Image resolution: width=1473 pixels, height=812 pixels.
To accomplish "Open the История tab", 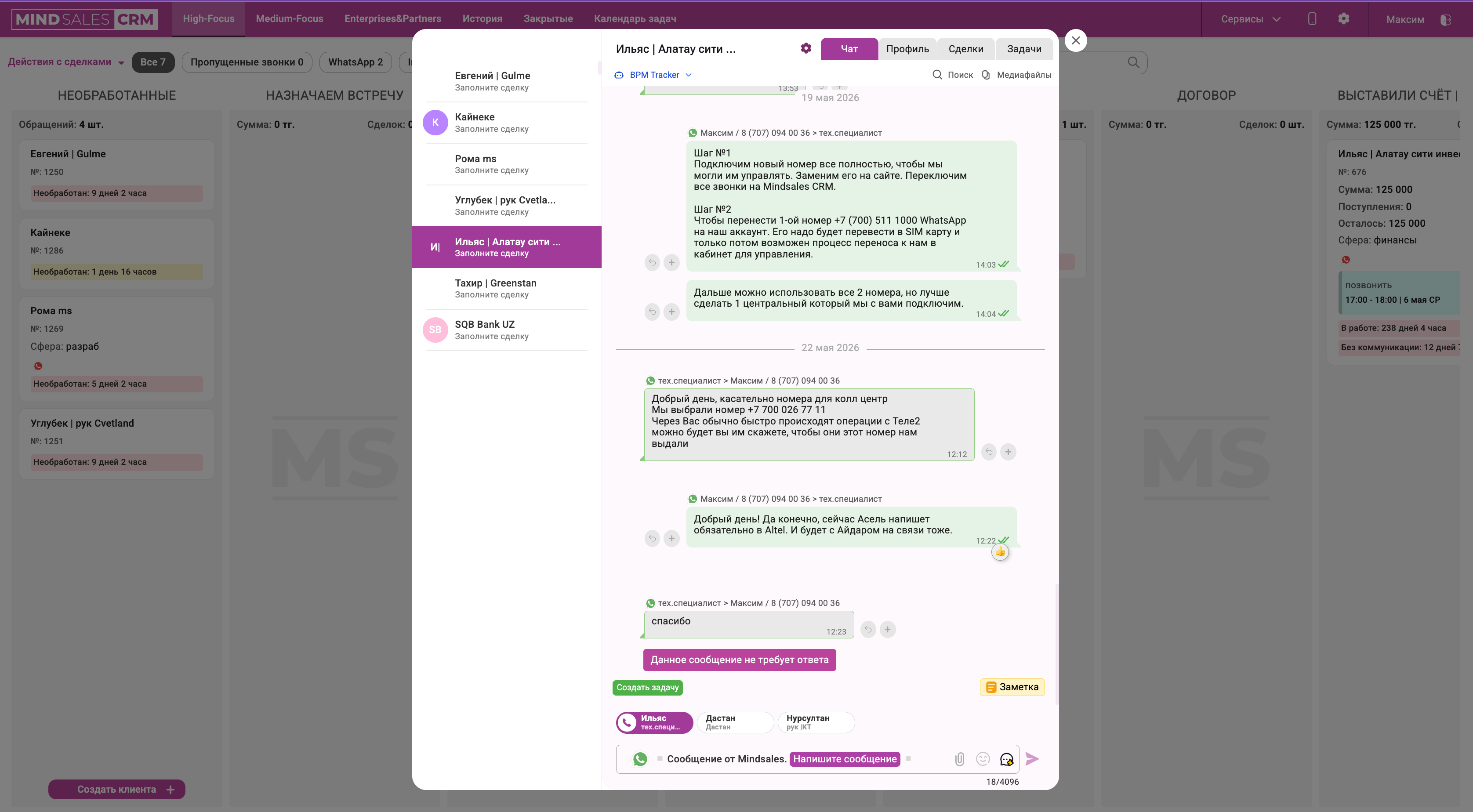I will pos(482,18).
